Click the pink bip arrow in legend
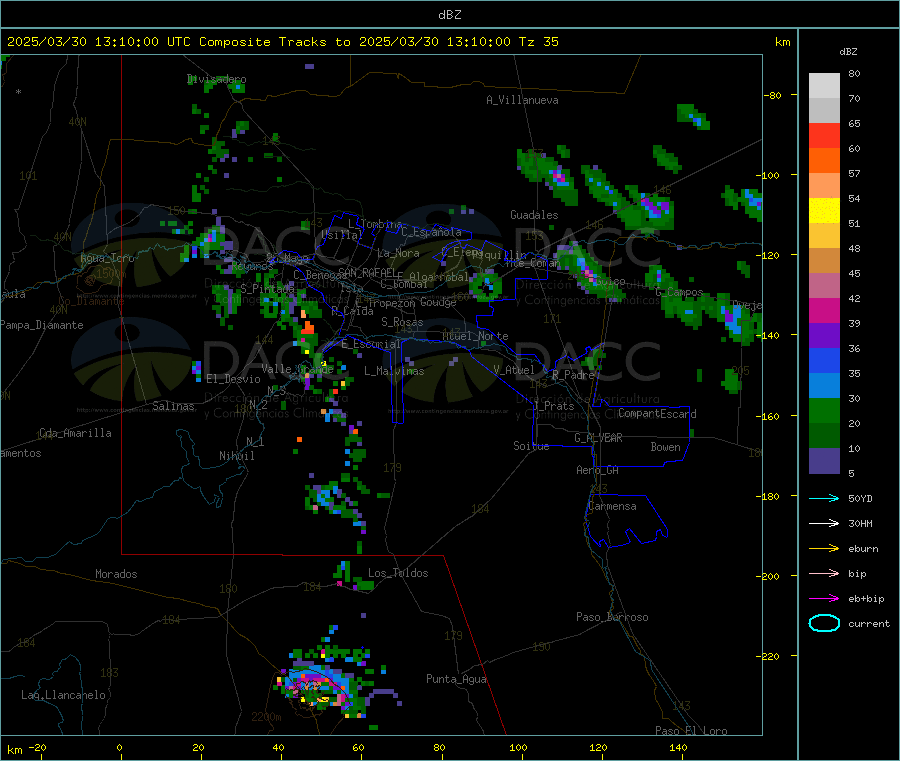Viewport: 900px width, 761px height. 824,573
